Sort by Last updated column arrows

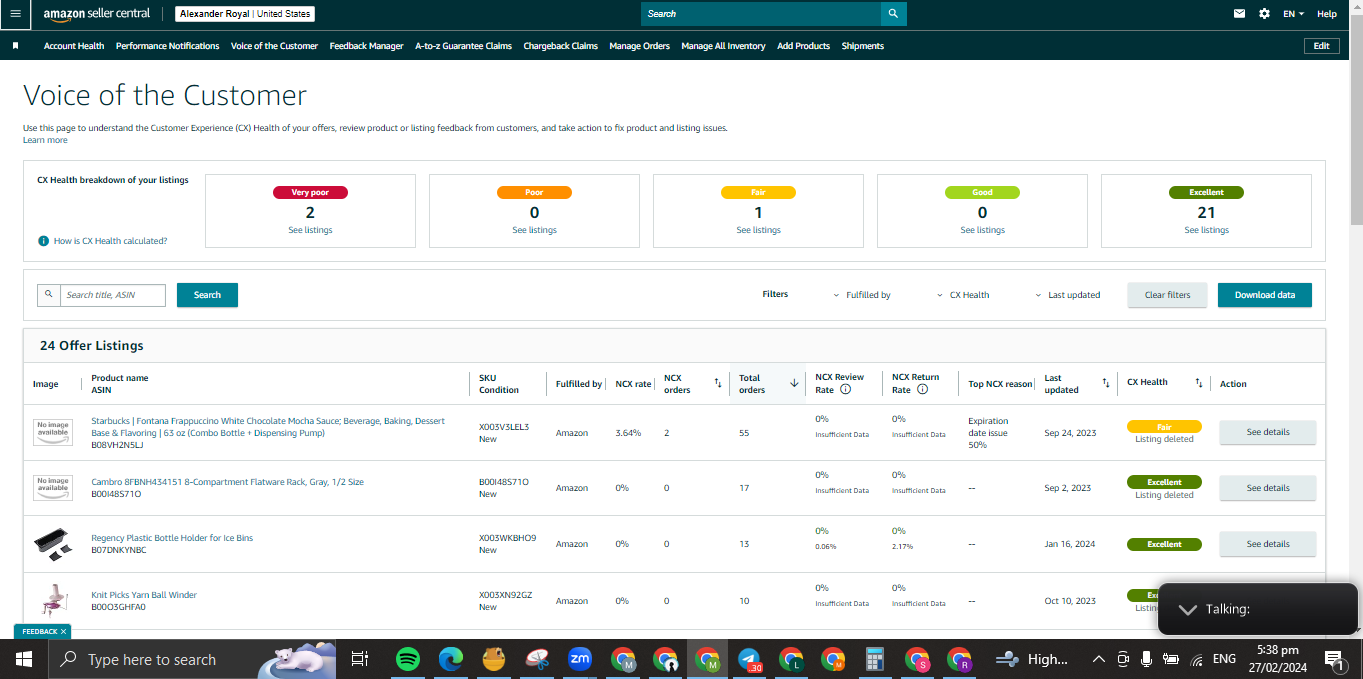(1105, 384)
